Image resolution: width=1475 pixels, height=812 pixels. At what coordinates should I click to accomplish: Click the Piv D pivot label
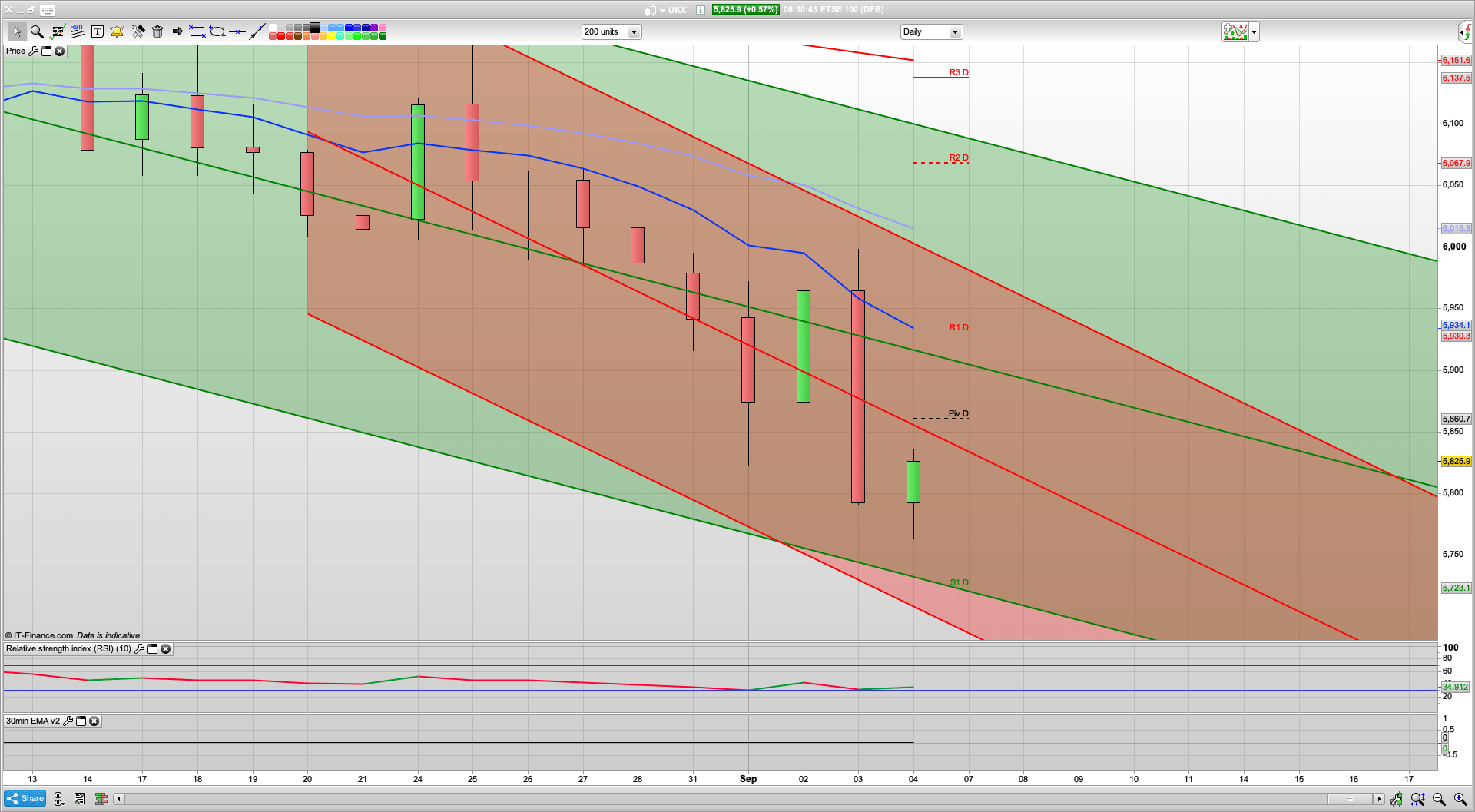coord(958,413)
